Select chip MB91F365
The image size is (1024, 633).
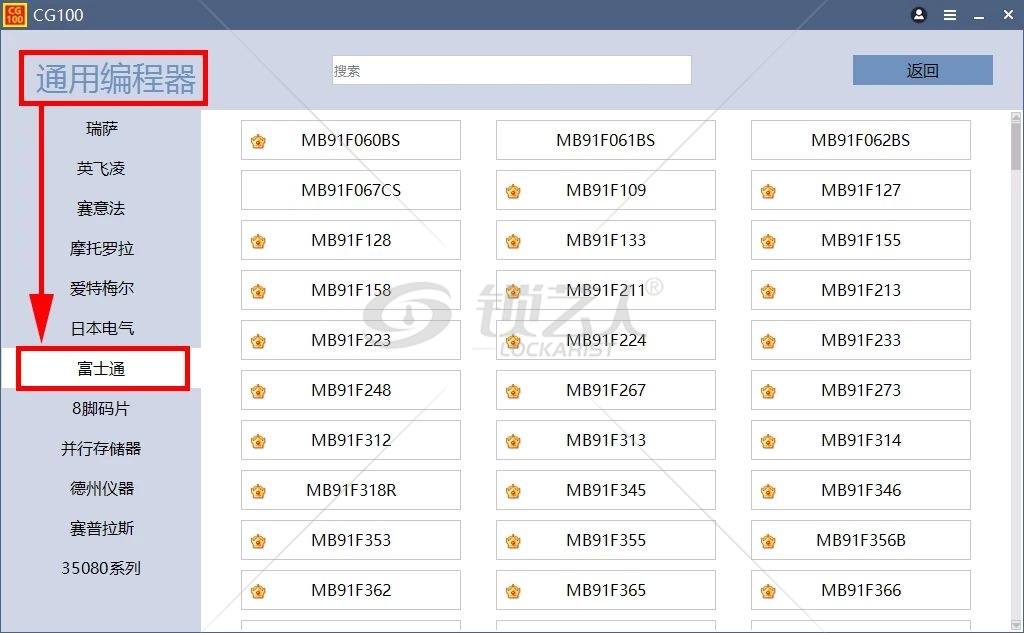605,590
